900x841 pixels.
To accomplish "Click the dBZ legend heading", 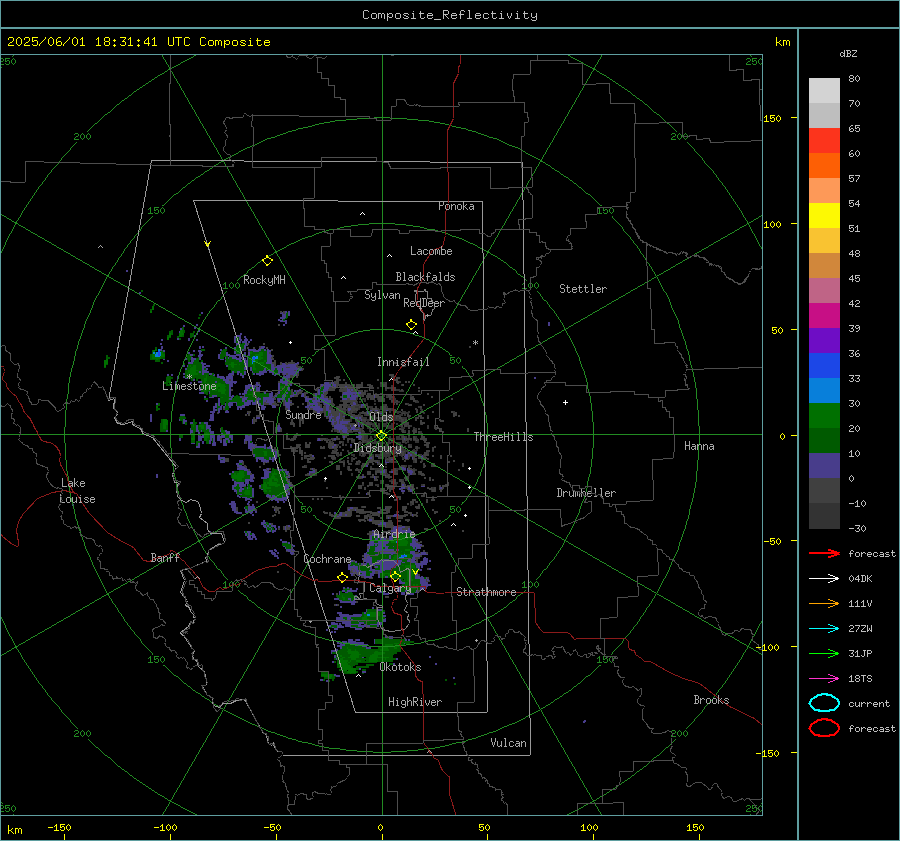I will (x=848, y=54).
